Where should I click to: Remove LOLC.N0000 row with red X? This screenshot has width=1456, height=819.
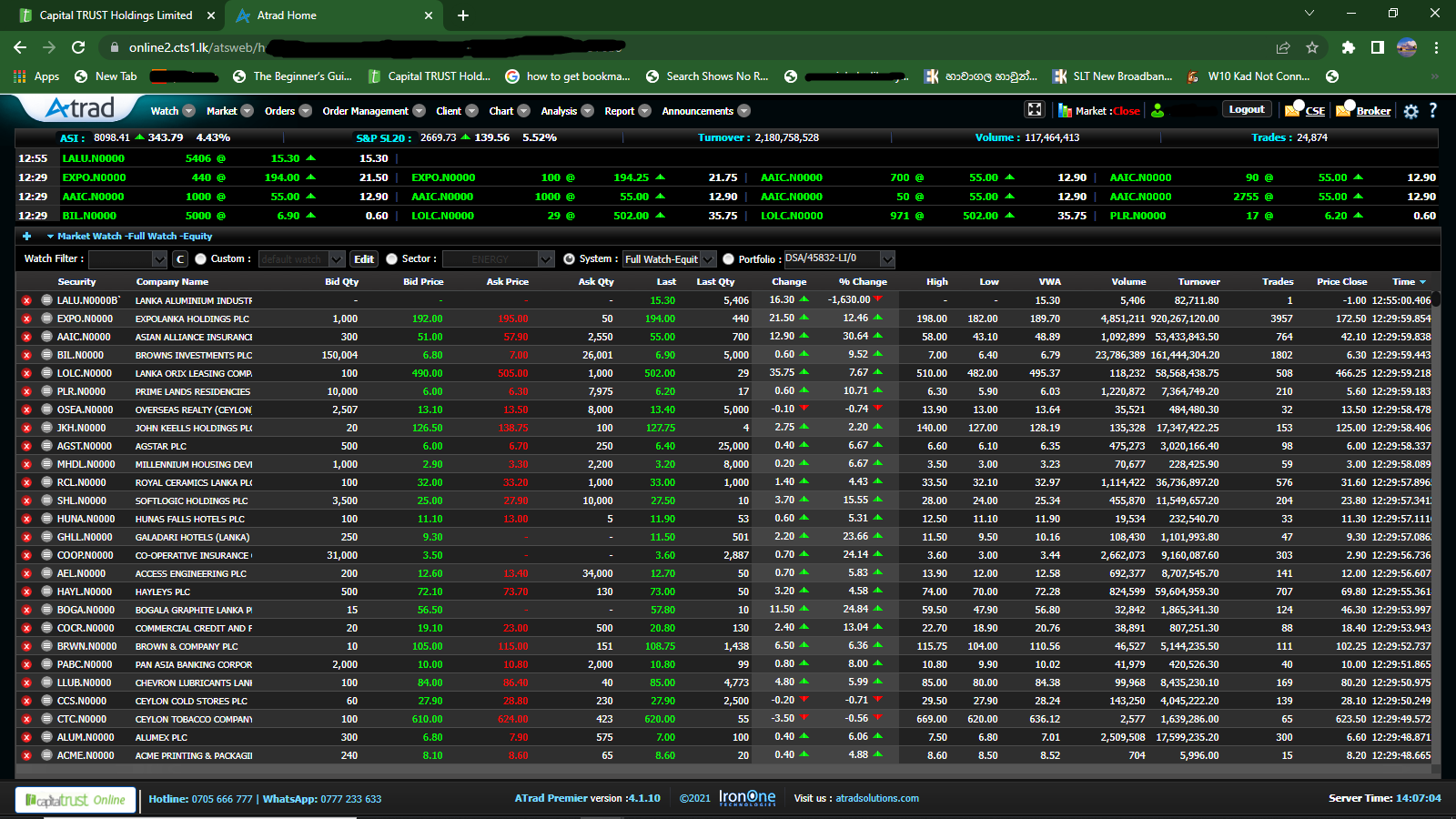[x=26, y=373]
